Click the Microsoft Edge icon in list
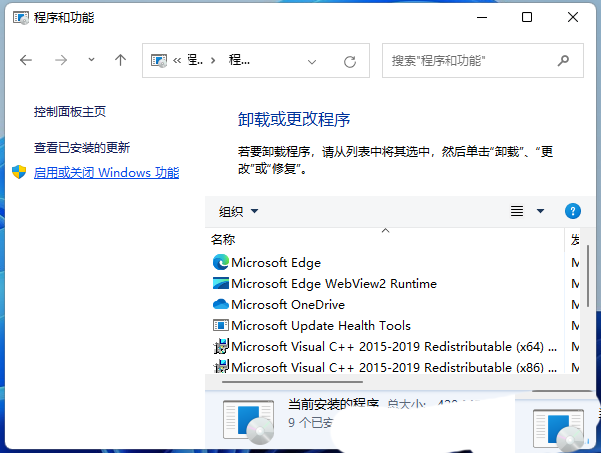The height and width of the screenshot is (453, 601). coord(221,262)
